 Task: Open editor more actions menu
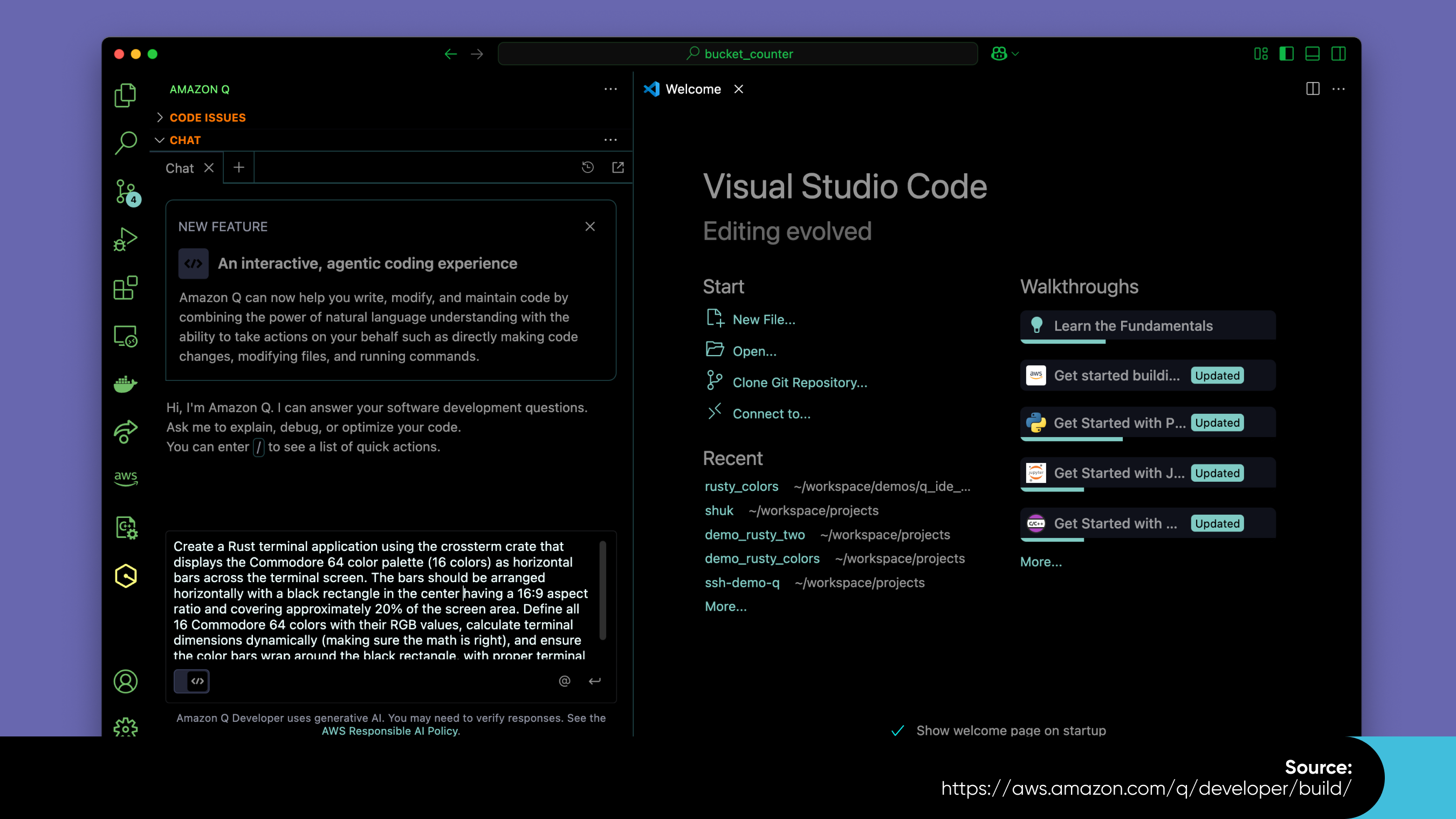[1338, 89]
